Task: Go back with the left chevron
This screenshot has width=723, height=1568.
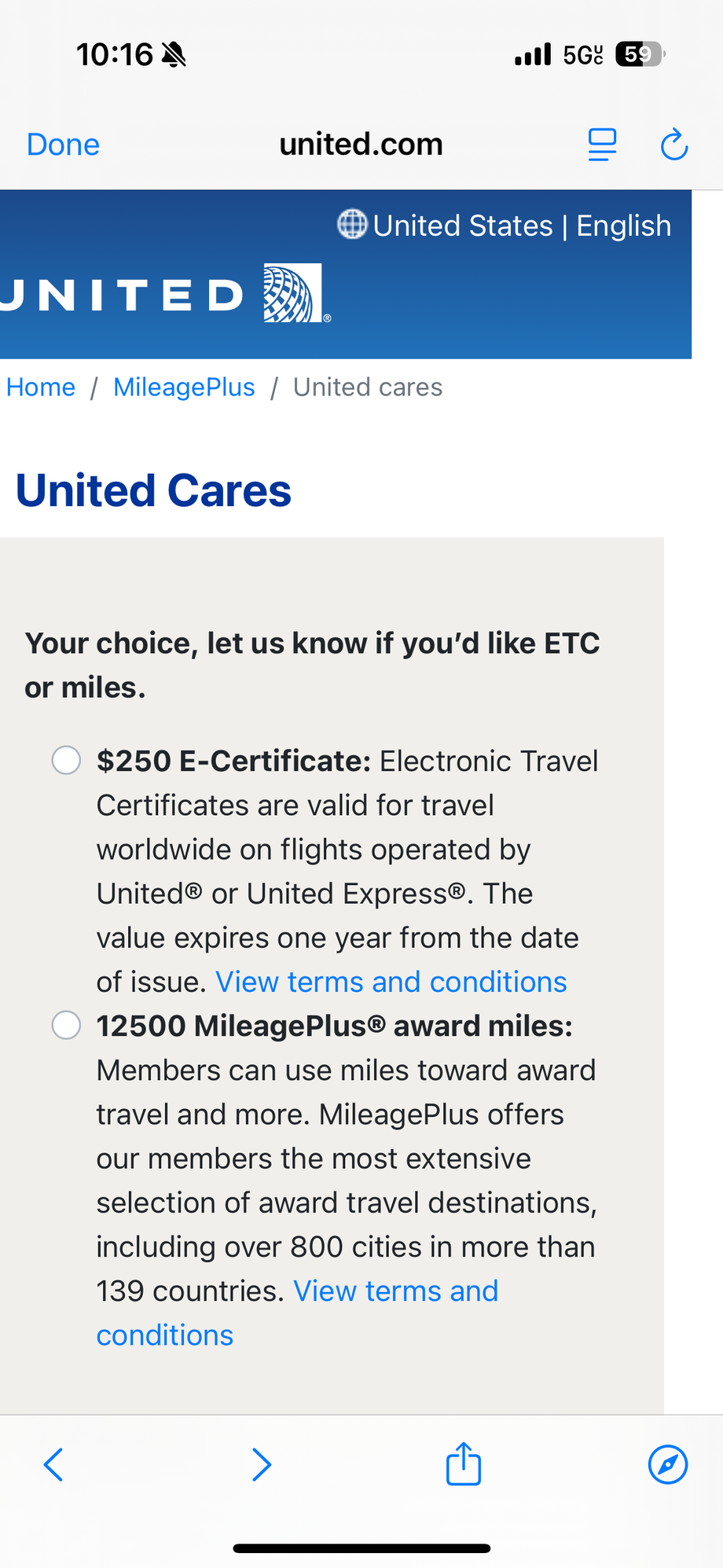Action: coord(53,1464)
